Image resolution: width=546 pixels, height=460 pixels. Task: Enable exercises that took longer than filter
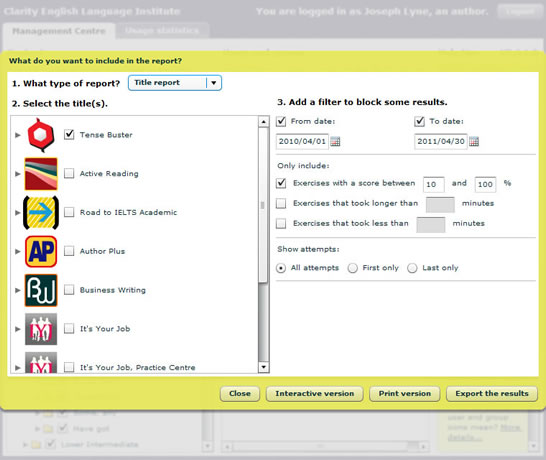click(x=281, y=203)
